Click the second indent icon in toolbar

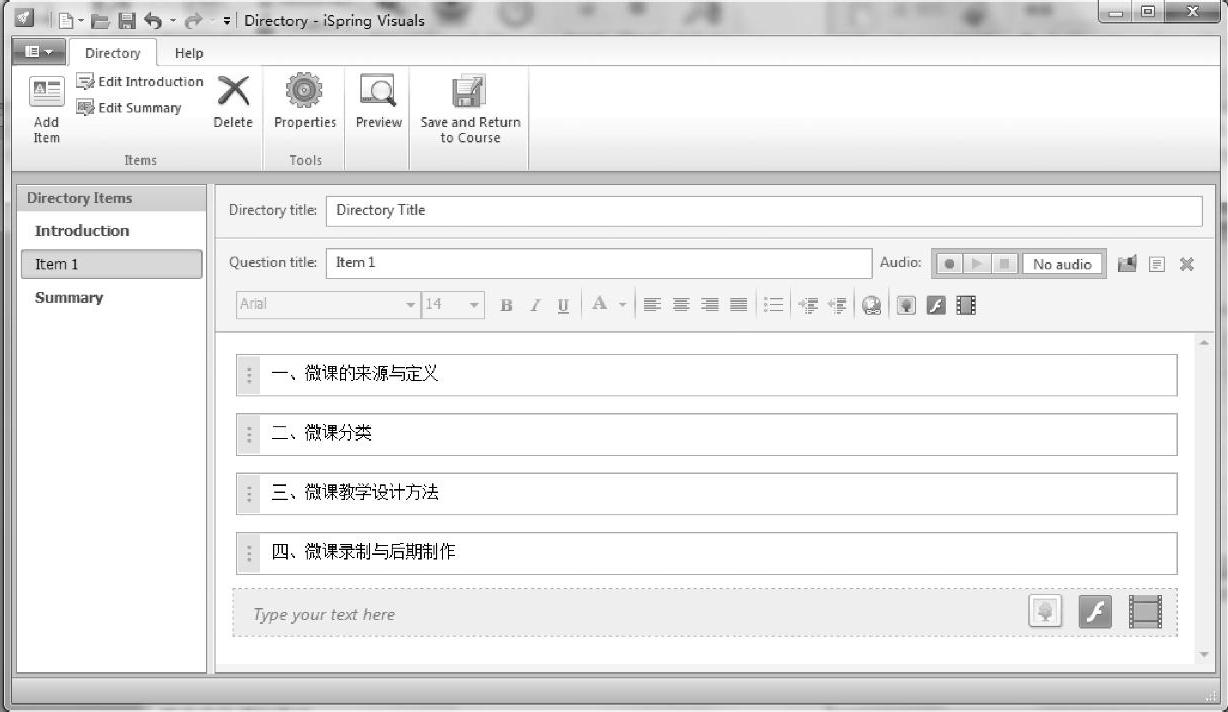838,305
